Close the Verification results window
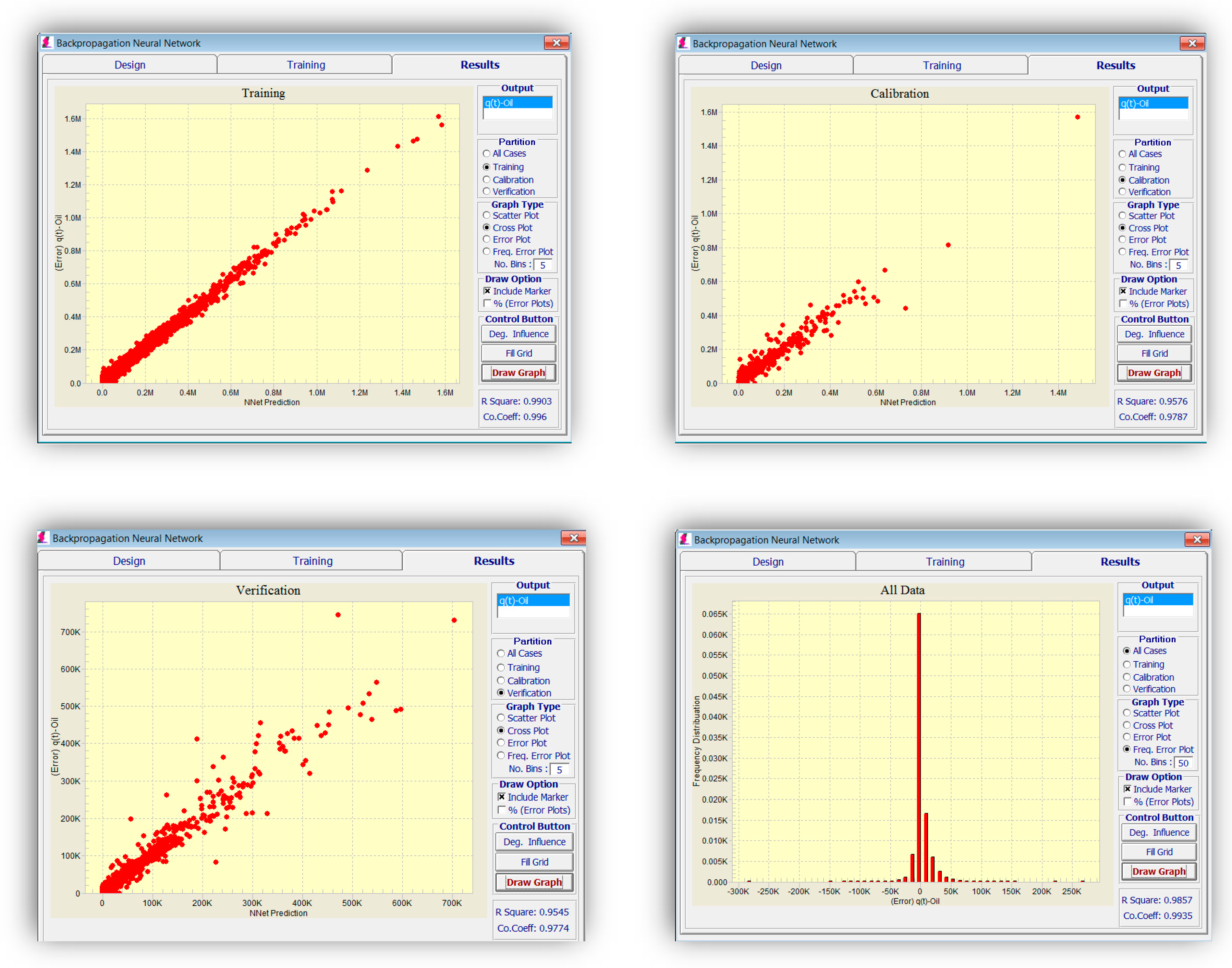The image size is (1232, 968). click(573, 538)
